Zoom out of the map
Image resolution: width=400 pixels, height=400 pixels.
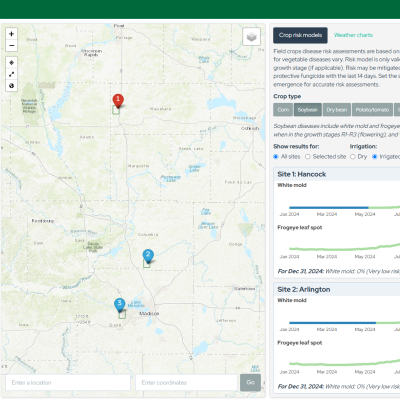(11, 45)
